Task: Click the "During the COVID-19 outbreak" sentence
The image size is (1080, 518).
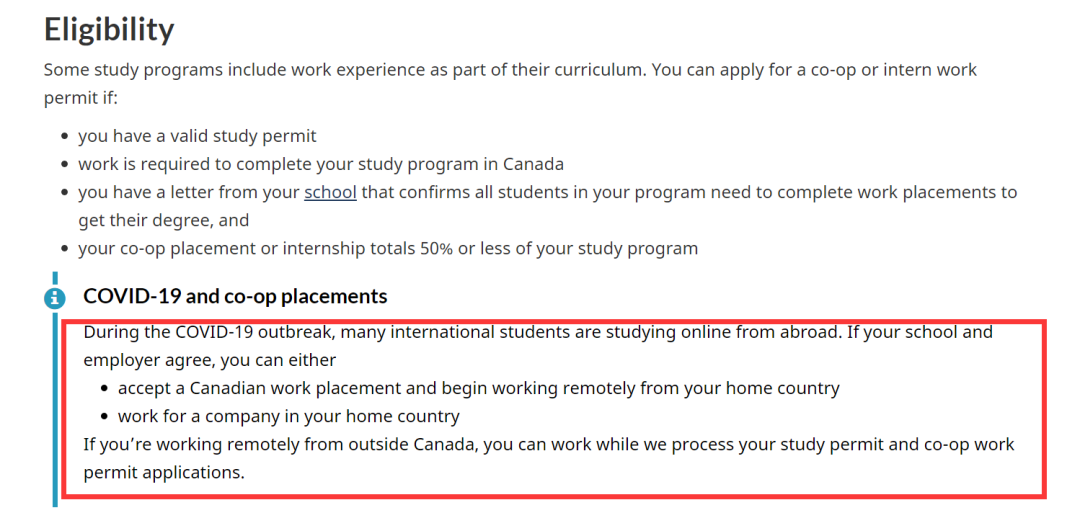Action: [460, 331]
